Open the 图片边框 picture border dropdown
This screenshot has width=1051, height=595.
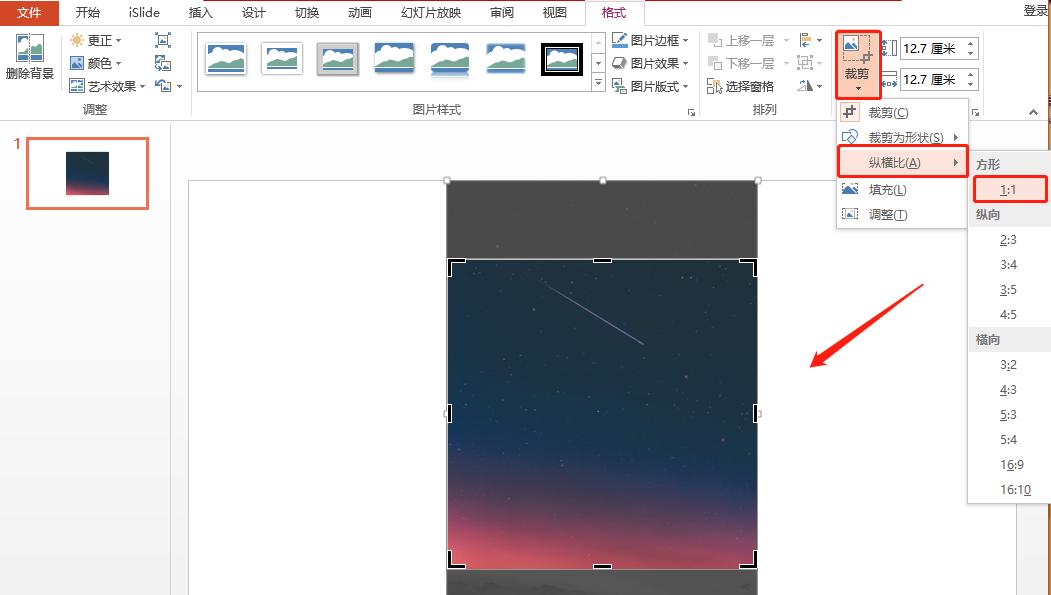(x=651, y=40)
